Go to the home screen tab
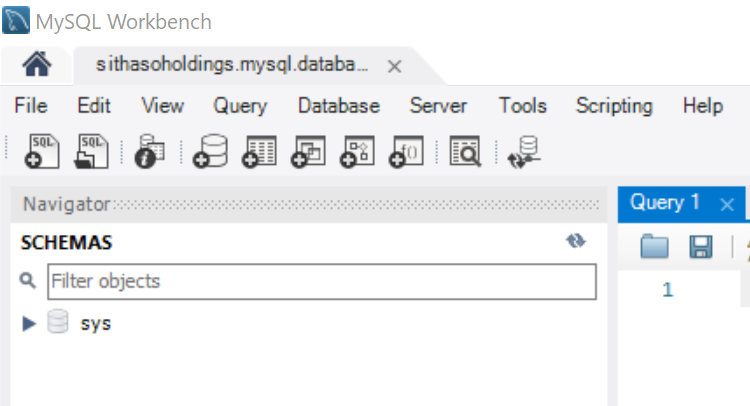This screenshot has height=406, width=750. pos(37,66)
